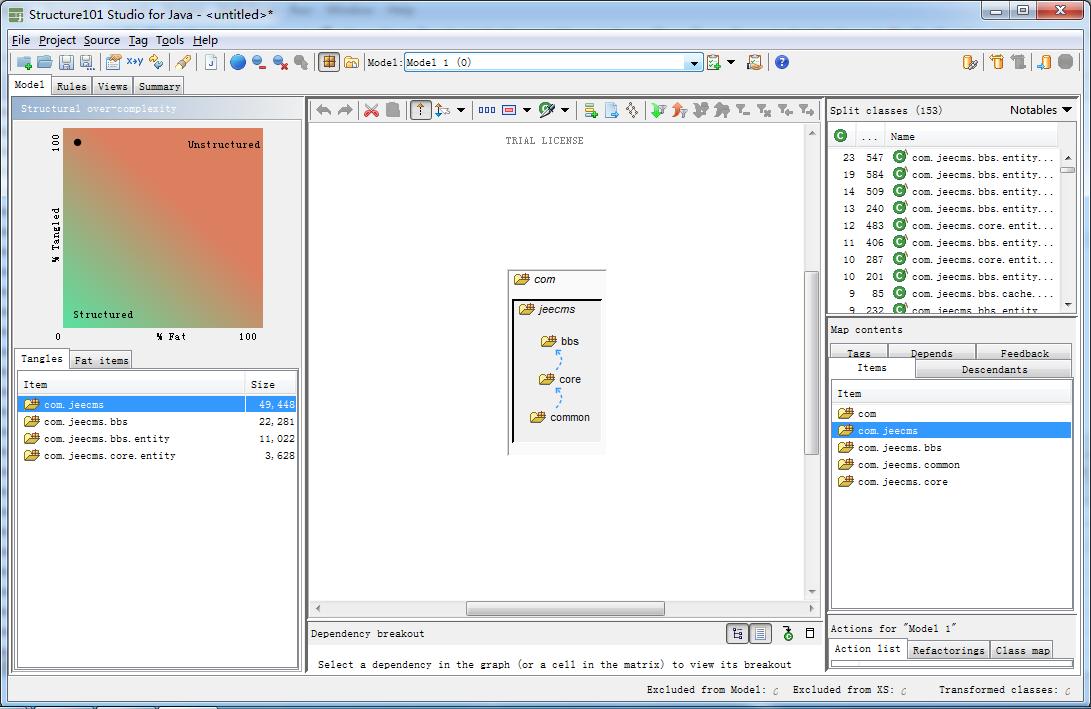Open the Model 1 (0) dropdown
The width and height of the screenshot is (1091, 709).
coord(694,62)
